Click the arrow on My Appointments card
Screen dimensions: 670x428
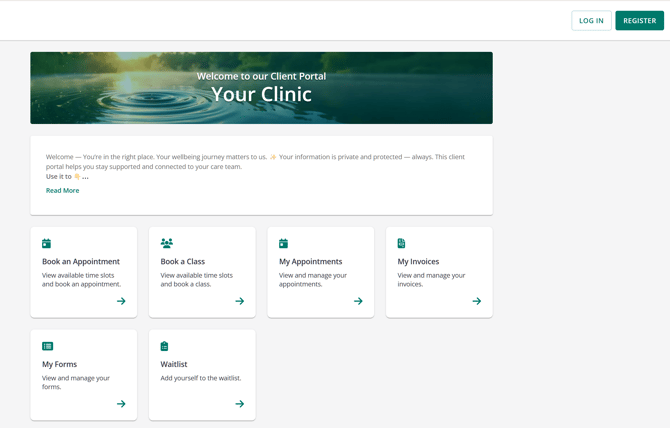(358, 301)
